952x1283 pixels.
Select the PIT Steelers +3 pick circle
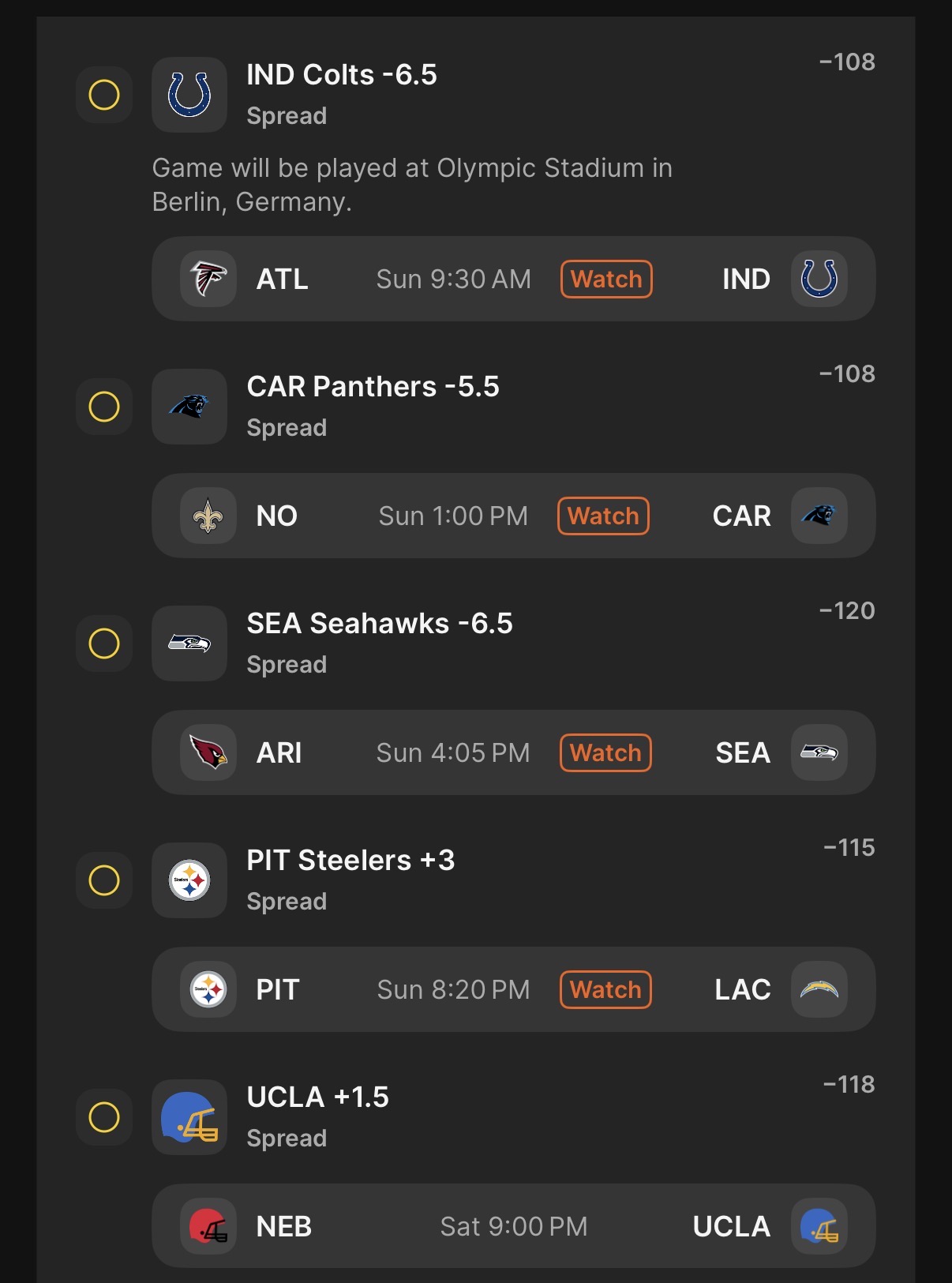(x=104, y=880)
